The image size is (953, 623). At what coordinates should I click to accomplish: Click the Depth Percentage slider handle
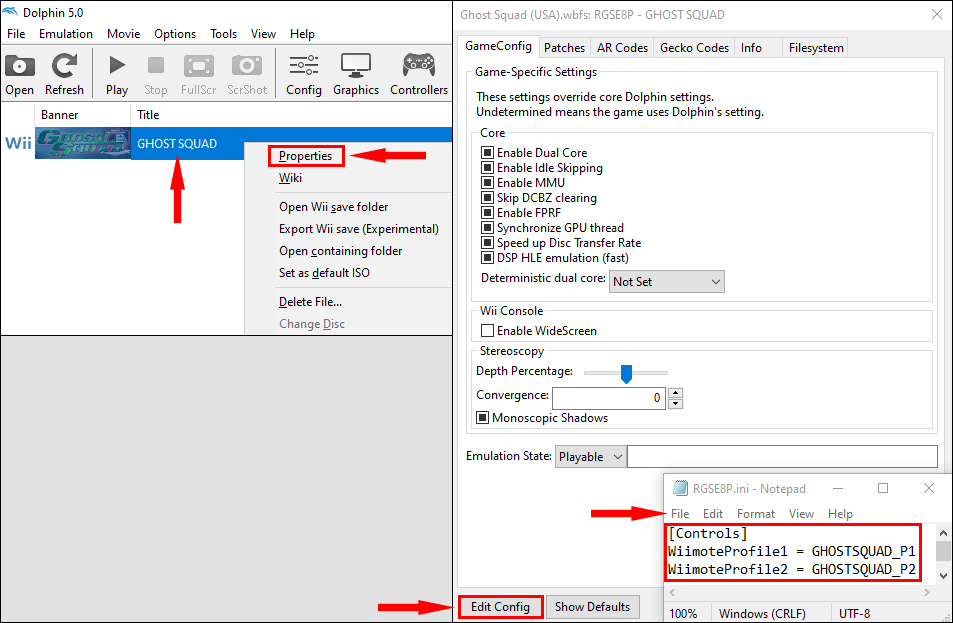[x=626, y=373]
